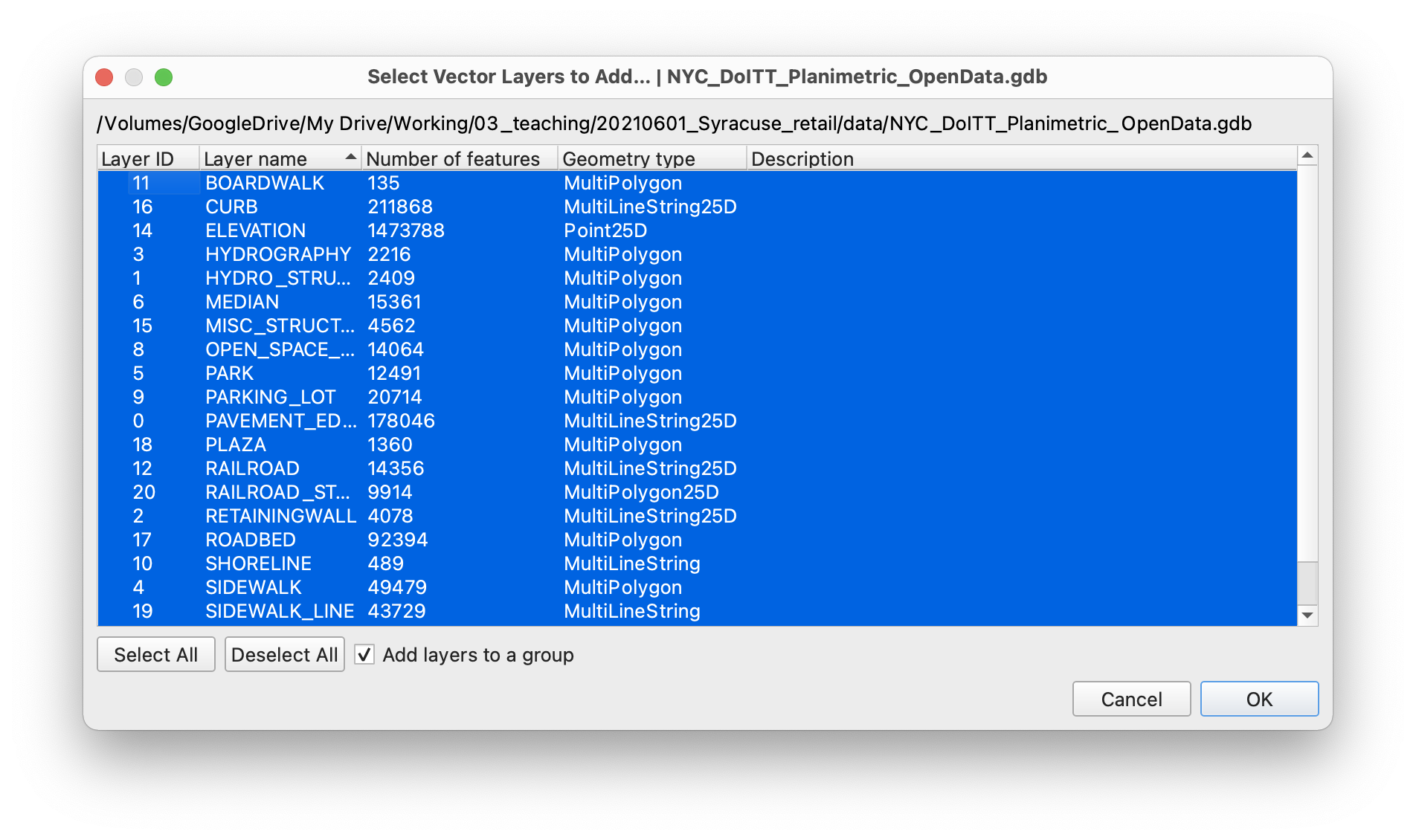
Task: Close the dialog with red button
Action: pyautogui.click(x=105, y=77)
